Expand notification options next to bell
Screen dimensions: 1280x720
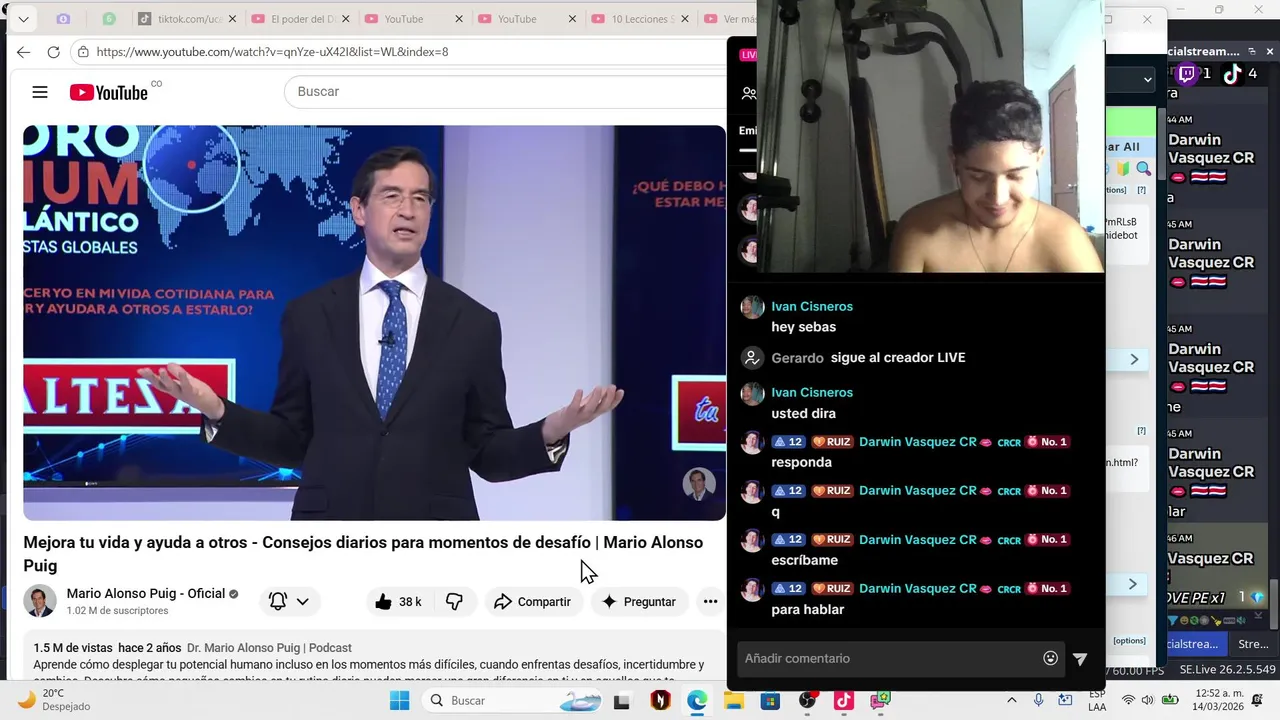(302, 602)
